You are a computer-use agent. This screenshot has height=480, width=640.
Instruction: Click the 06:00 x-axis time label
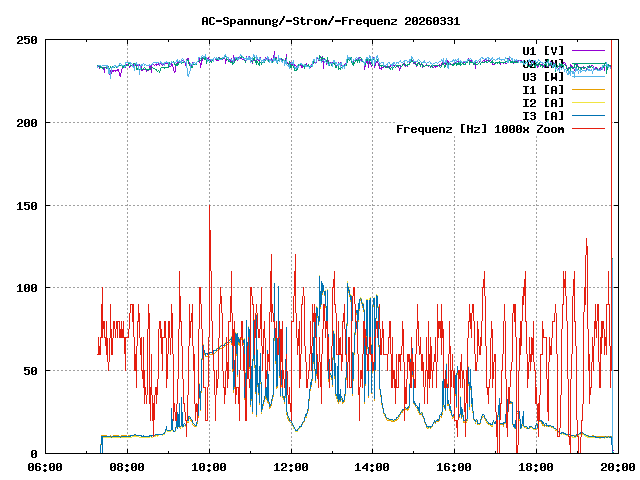45,467
